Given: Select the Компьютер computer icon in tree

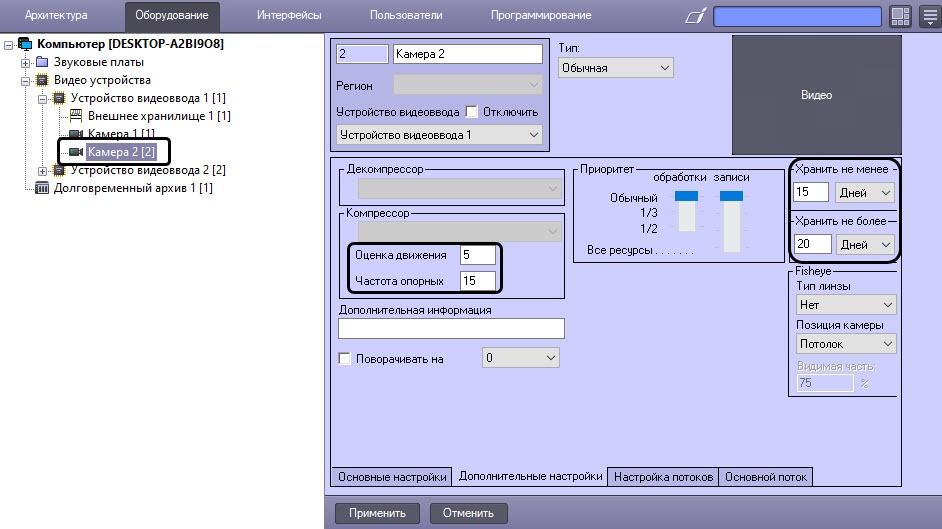Looking at the screenshot, I should (25, 44).
